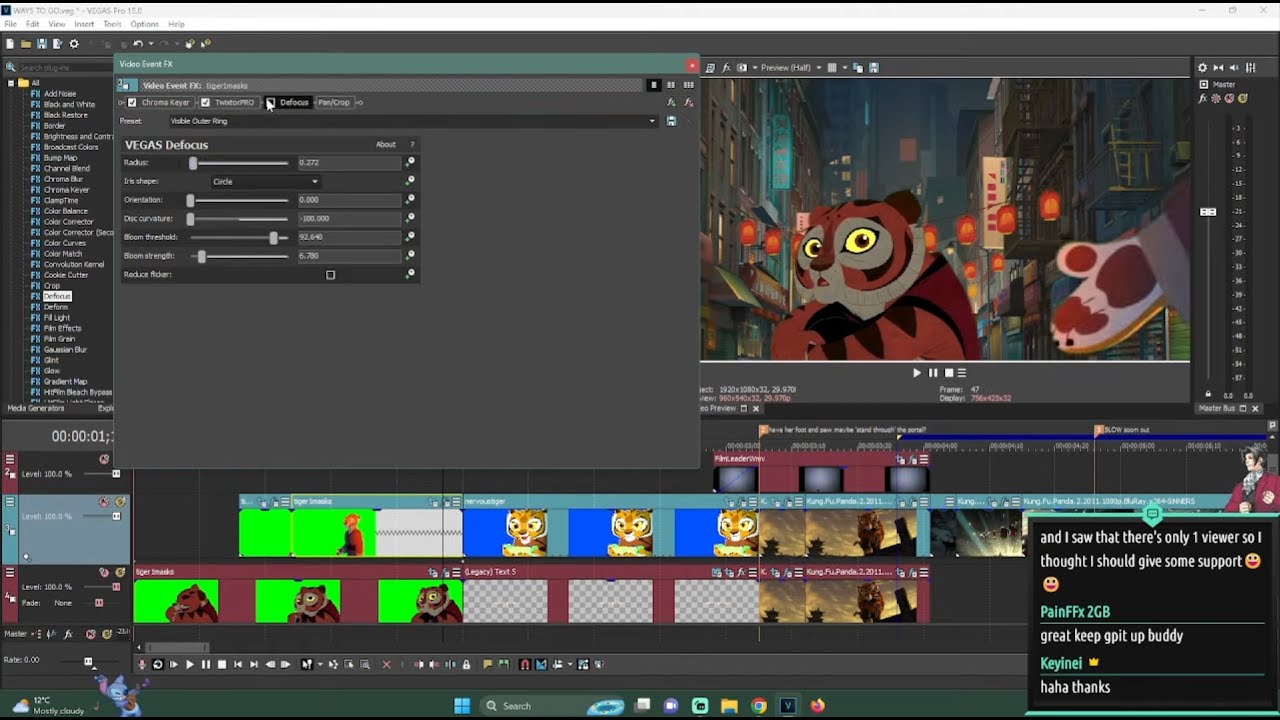
Task: Open the overlays grid dropdown arrow in preview
Action: pos(843,68)
